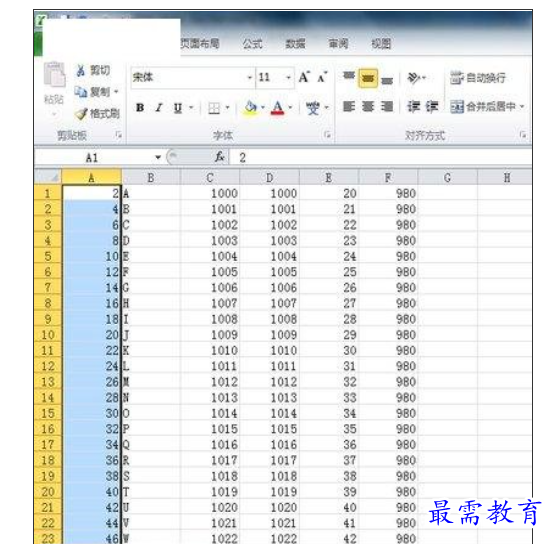Open the fill color dropdown arrow

pyautogui.click(x=262, y=107)
